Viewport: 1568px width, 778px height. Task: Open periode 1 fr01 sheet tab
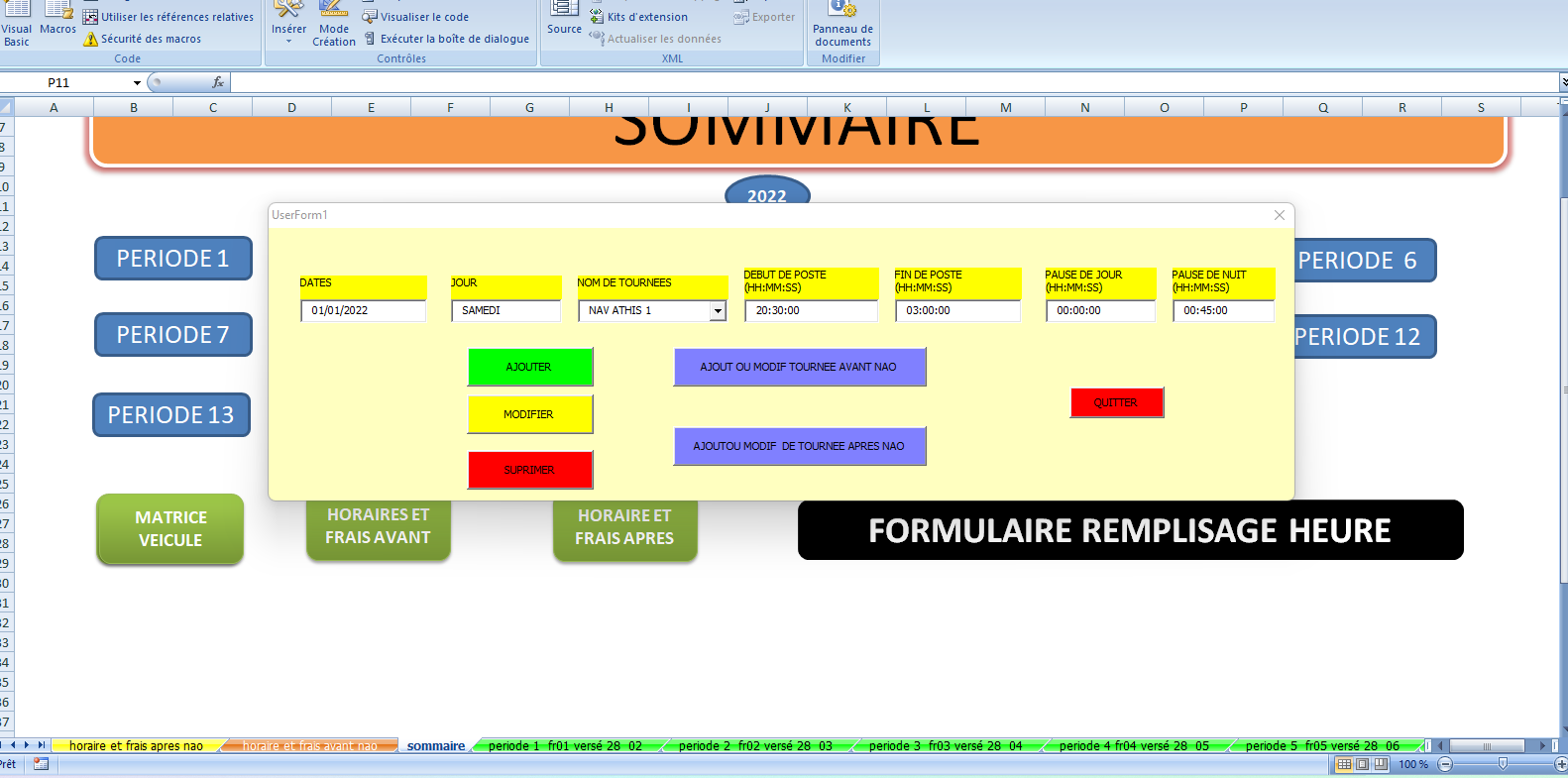click(x=565, y=746)
